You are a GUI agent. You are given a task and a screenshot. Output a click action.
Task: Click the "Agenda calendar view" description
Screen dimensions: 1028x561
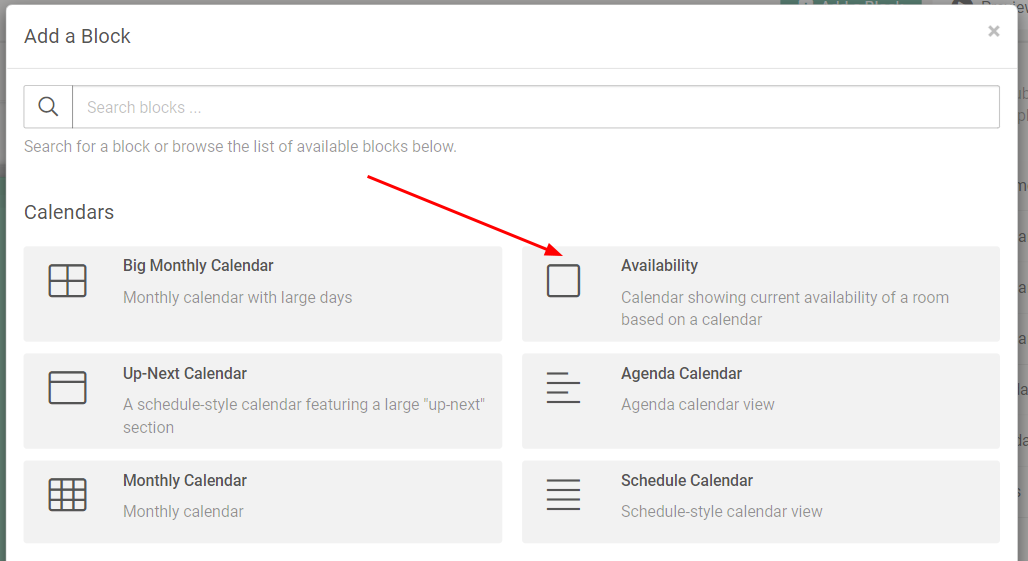point(697,405)
